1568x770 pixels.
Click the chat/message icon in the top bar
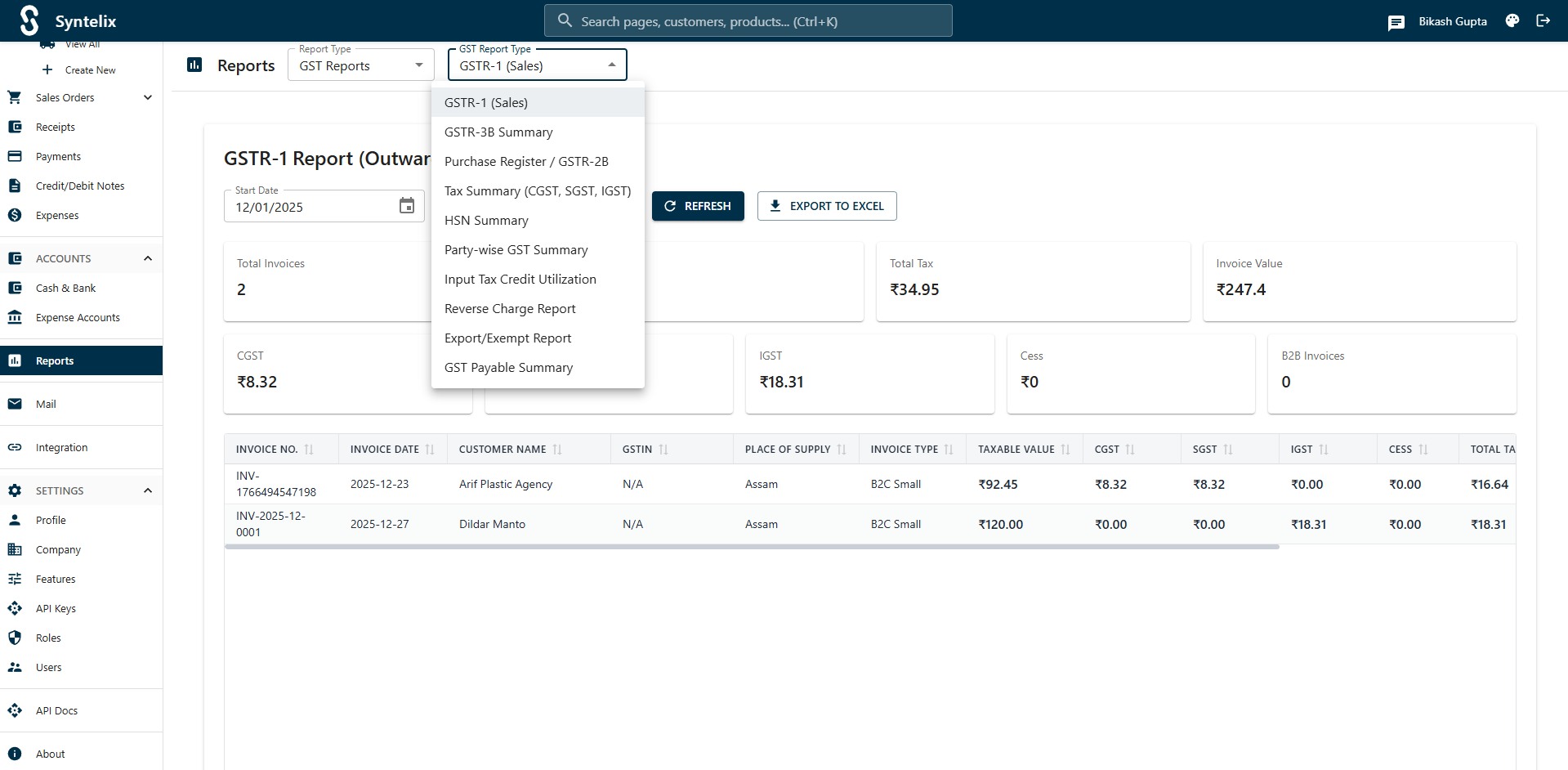[x=1396, y=21]
